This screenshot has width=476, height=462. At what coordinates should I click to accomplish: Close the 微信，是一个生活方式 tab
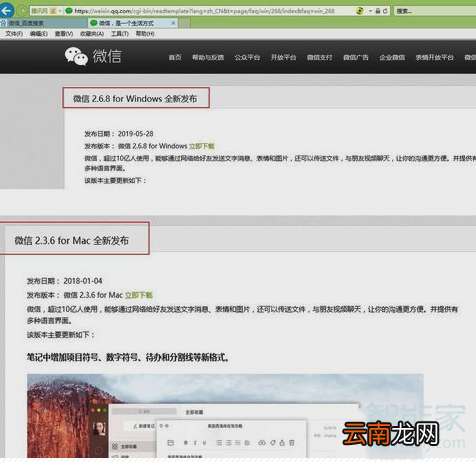click(173, 23)
